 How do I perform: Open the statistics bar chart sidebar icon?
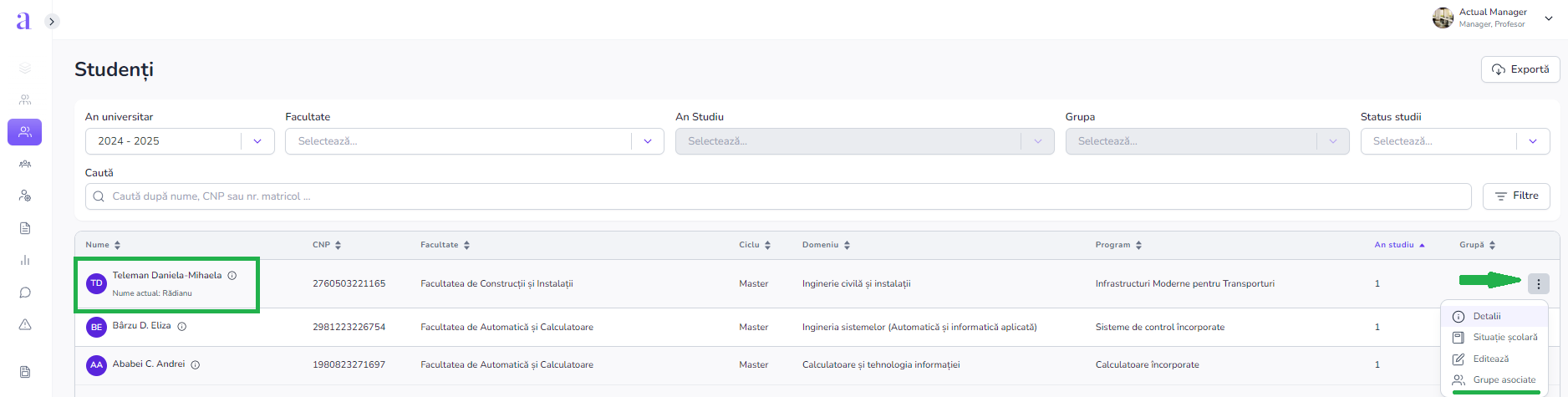25,260
